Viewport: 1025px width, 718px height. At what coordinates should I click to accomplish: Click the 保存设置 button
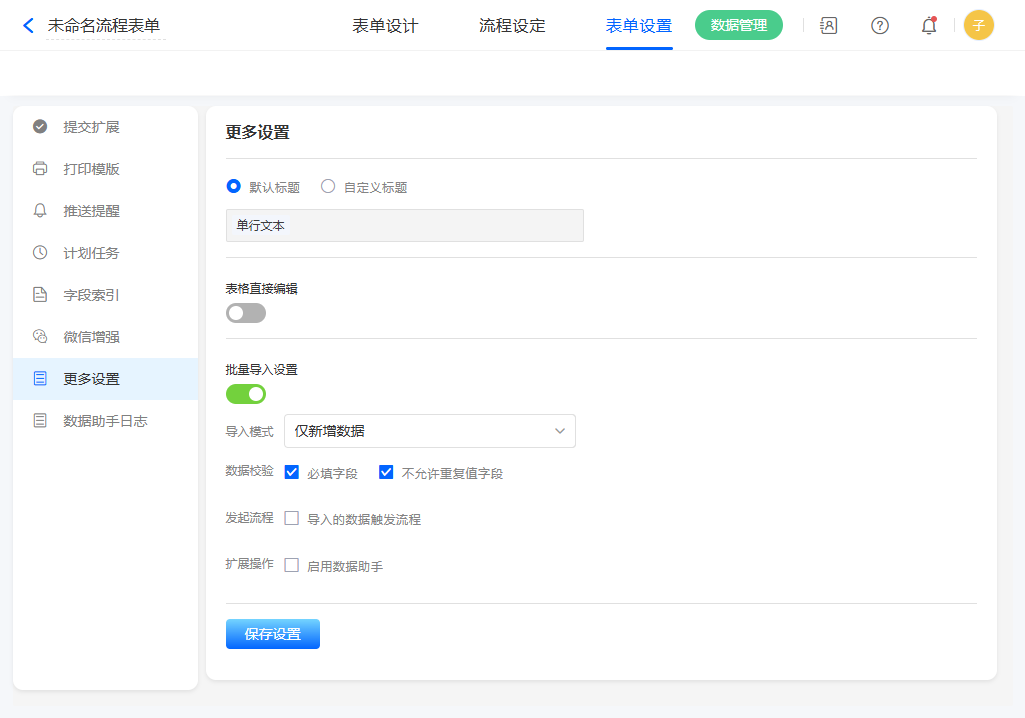[x=272, y=634]
